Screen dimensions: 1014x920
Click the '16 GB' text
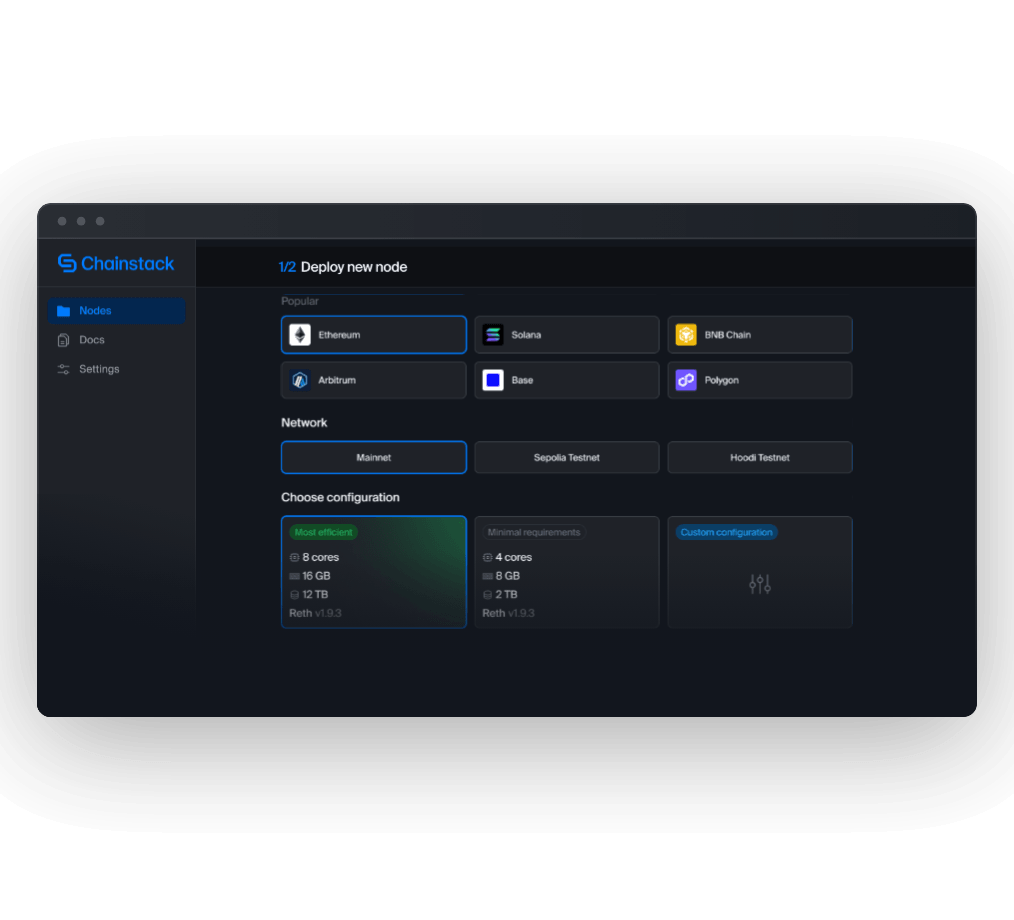pos(316,576)
